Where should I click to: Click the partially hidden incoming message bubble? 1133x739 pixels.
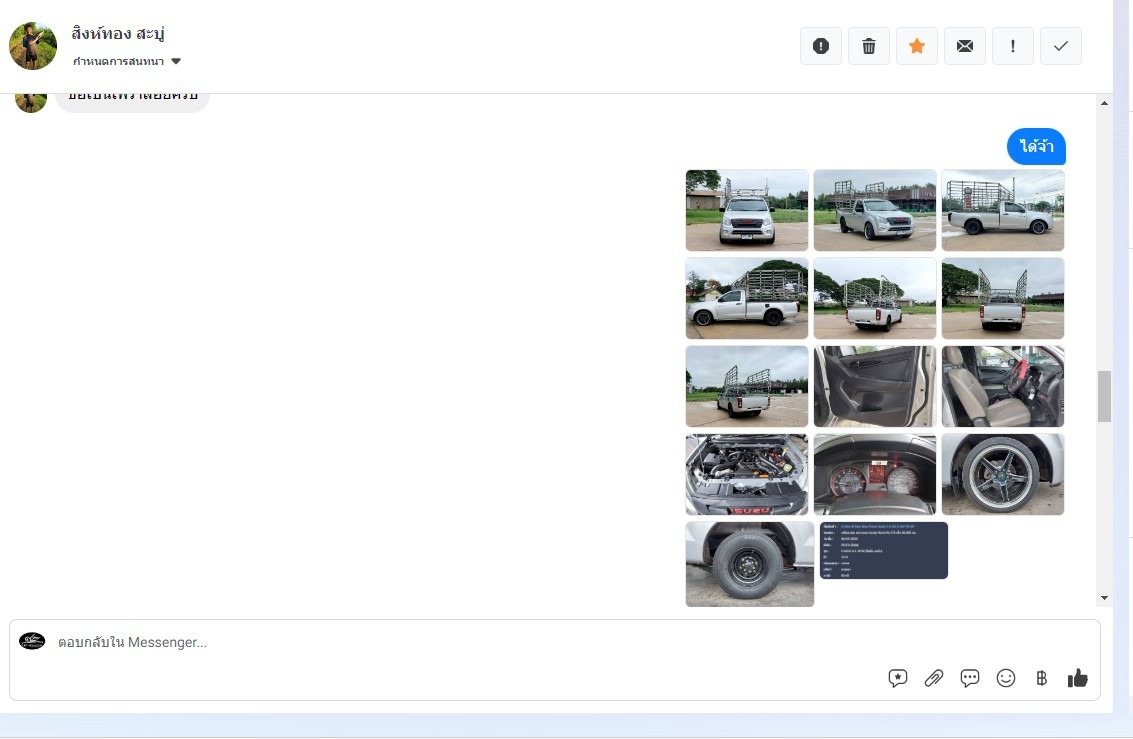click(x=132, y=103)
